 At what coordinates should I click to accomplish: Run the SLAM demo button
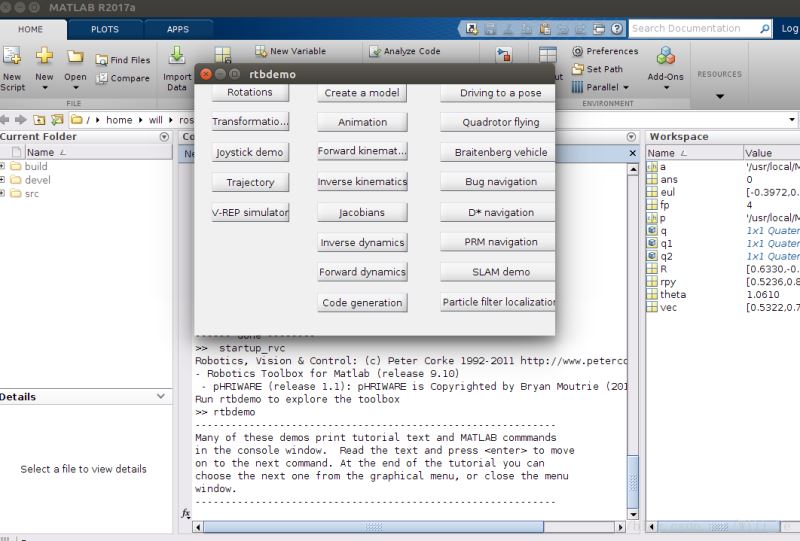tap(500, 272)
